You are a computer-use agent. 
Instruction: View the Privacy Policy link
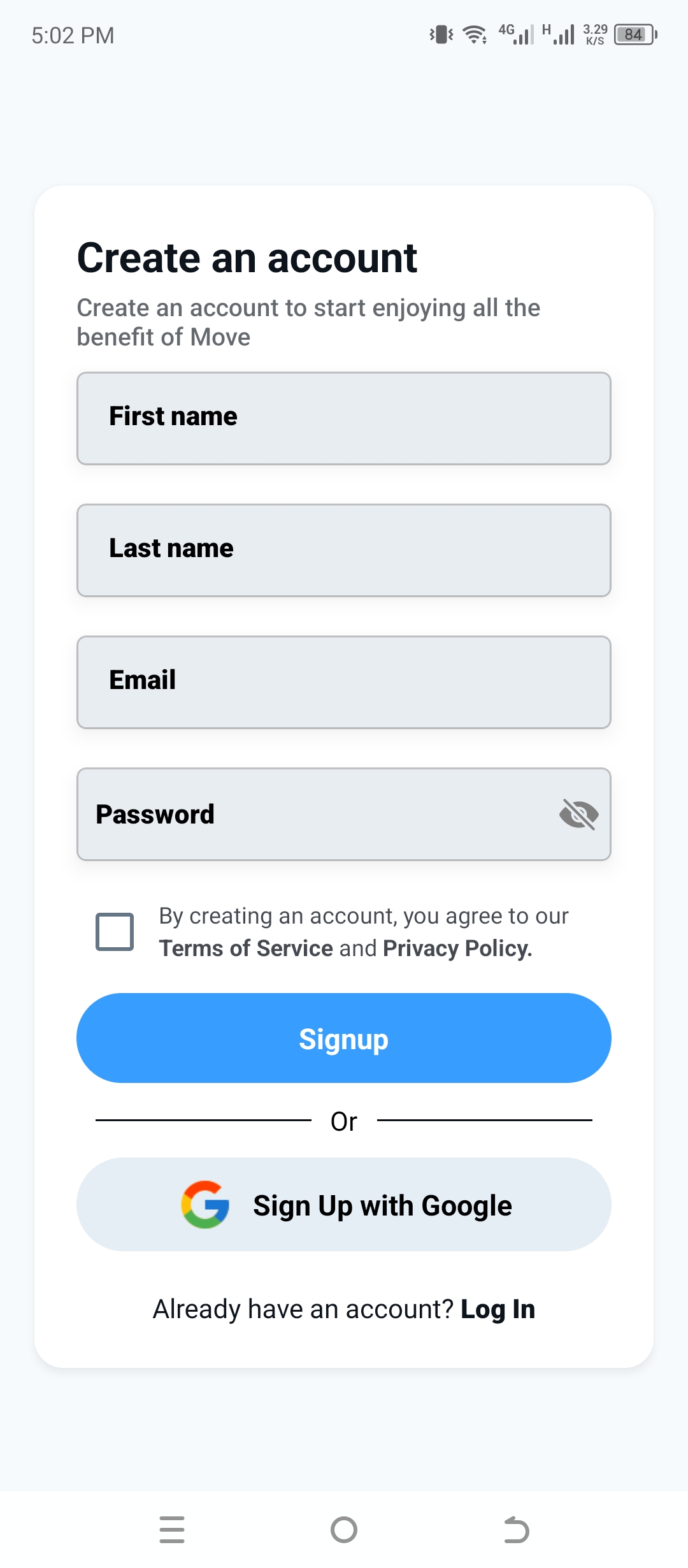point(457,948)
